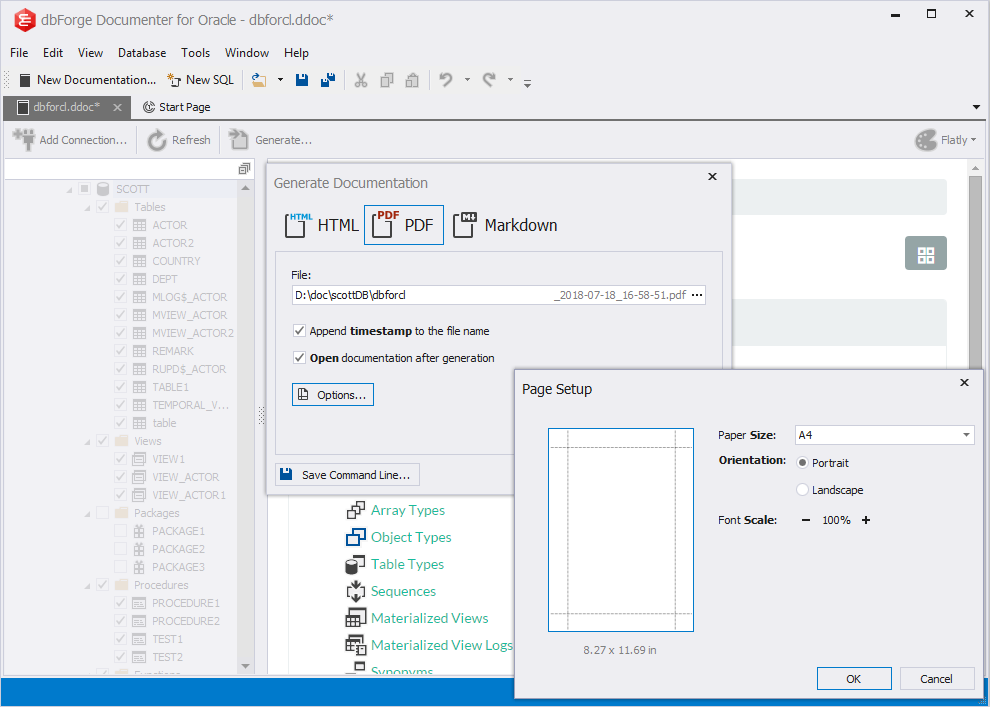Open the dropdown arrow next to Open icon

[x=280, y=80]
